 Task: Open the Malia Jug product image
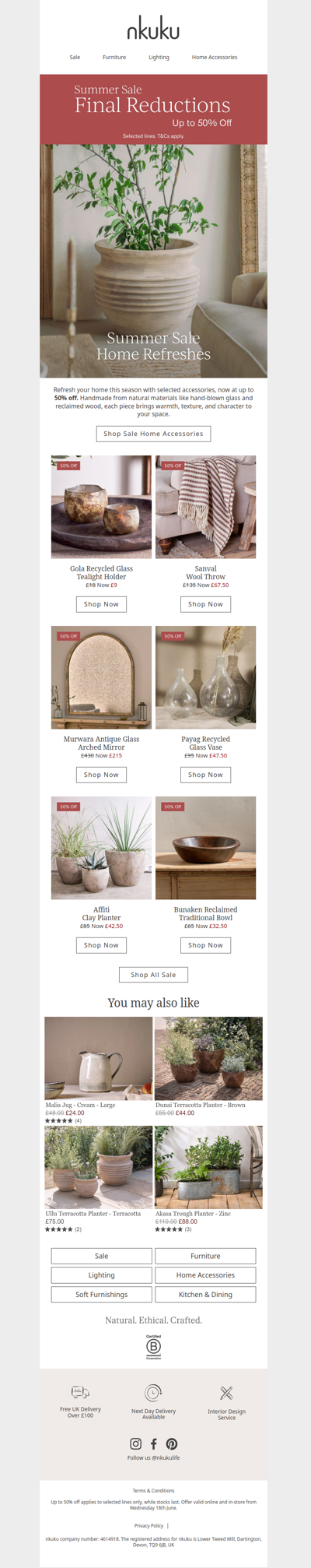[99, 1058]
